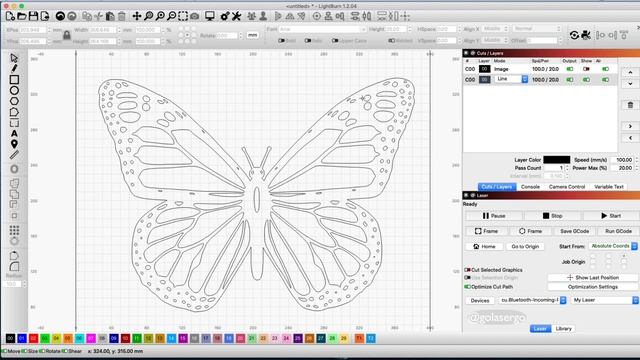
Task: Toggle Air switch on the Image layer
Action: click(x=606, y=69)
